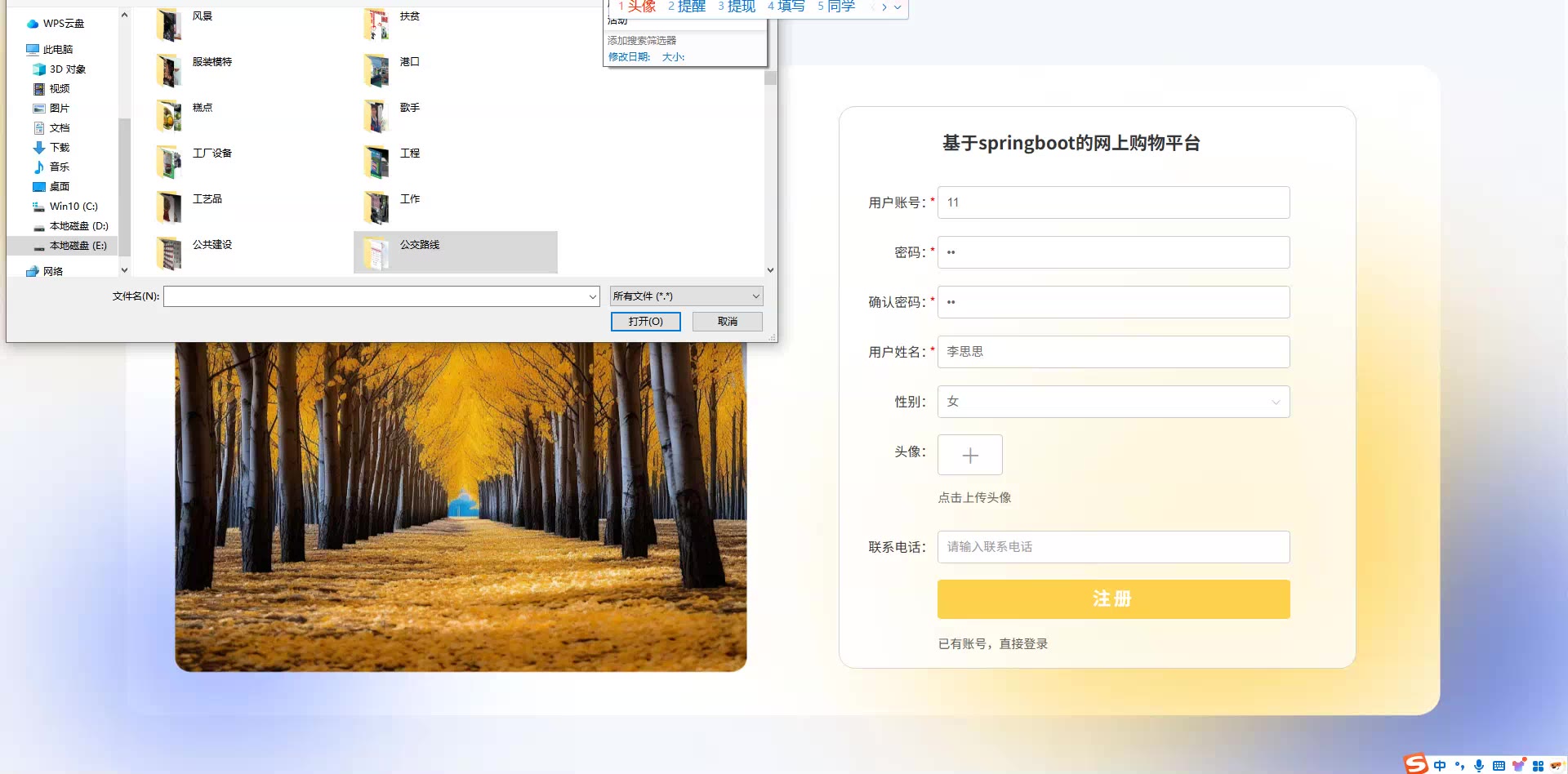Follow the 已有账号，直接登录 link

click(993, 643)
